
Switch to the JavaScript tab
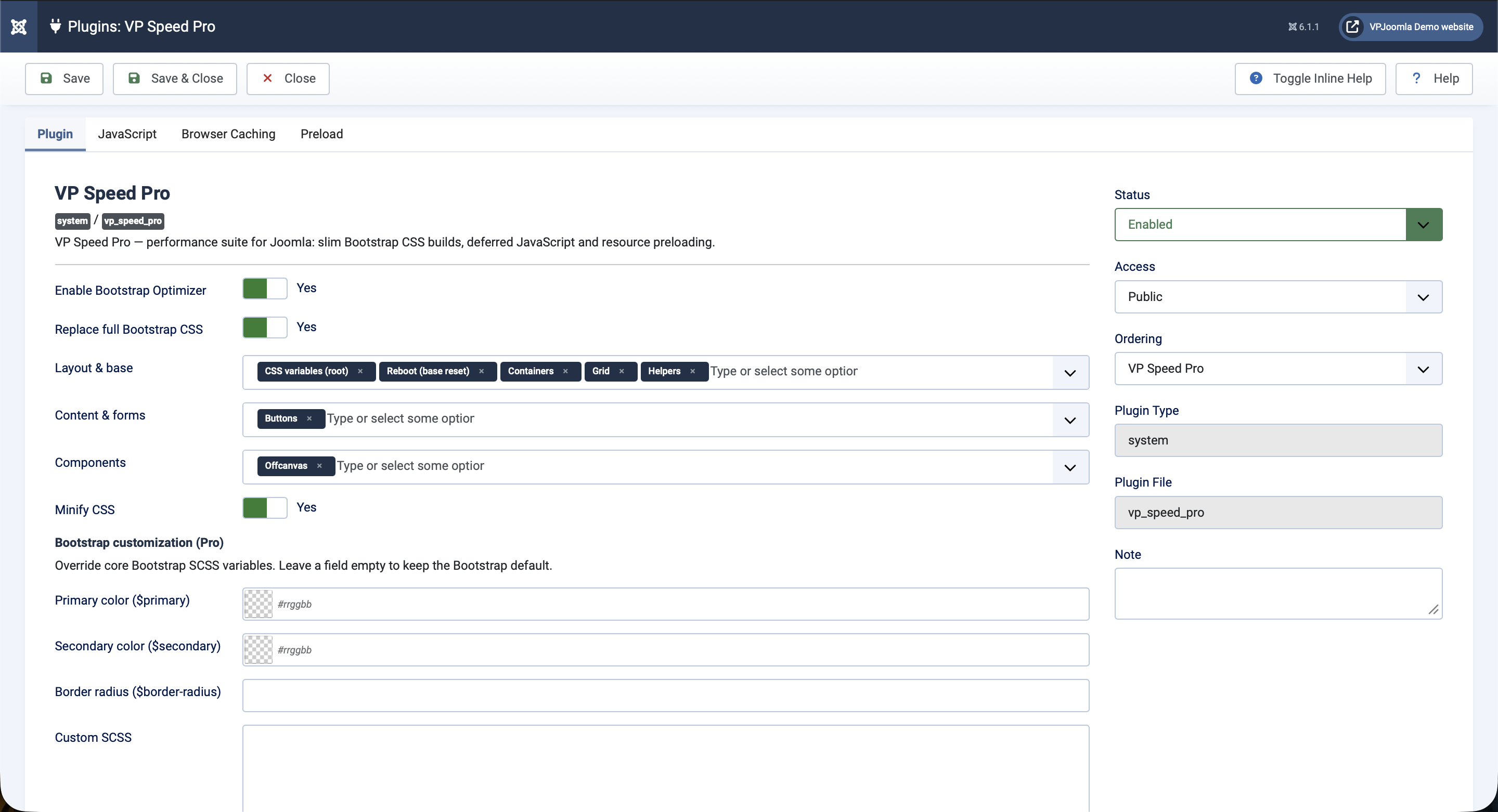tap(127, 134)
